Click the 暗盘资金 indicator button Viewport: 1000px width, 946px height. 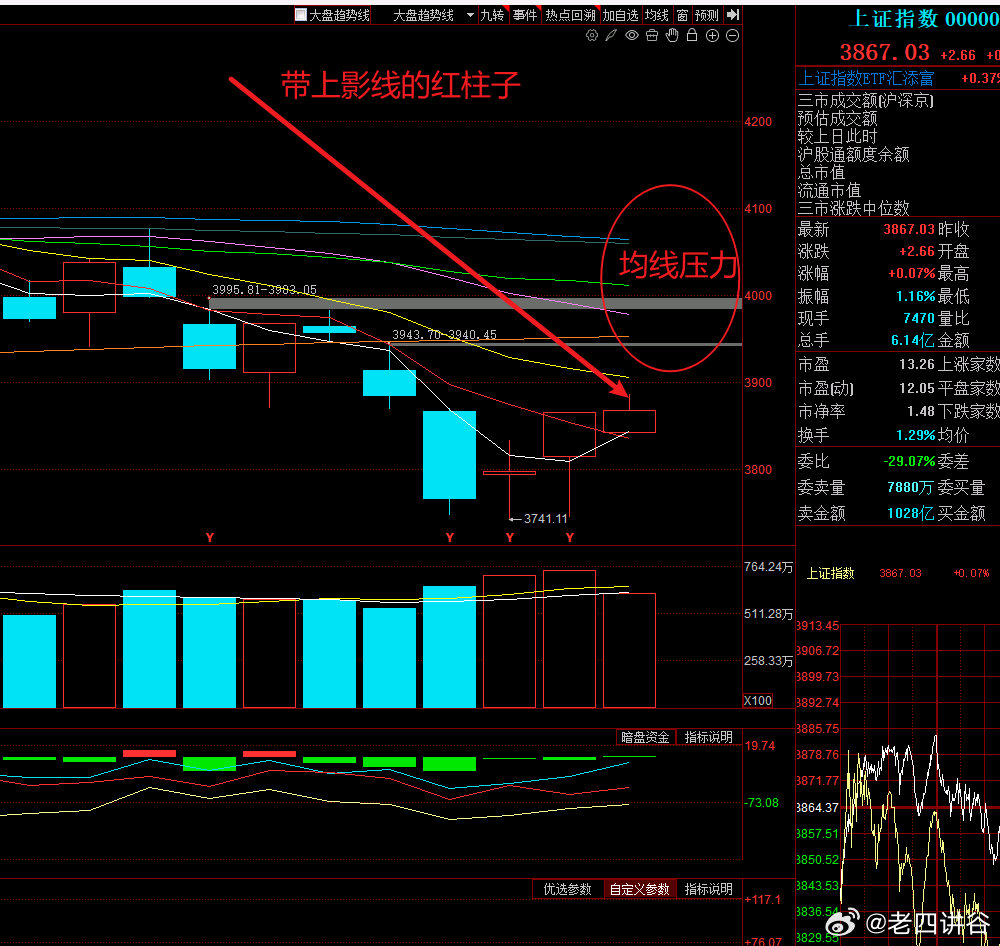click(645, 737)
